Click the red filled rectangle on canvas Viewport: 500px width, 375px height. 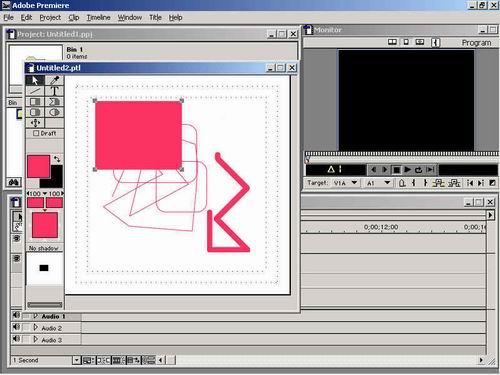[x=138, y=135]
